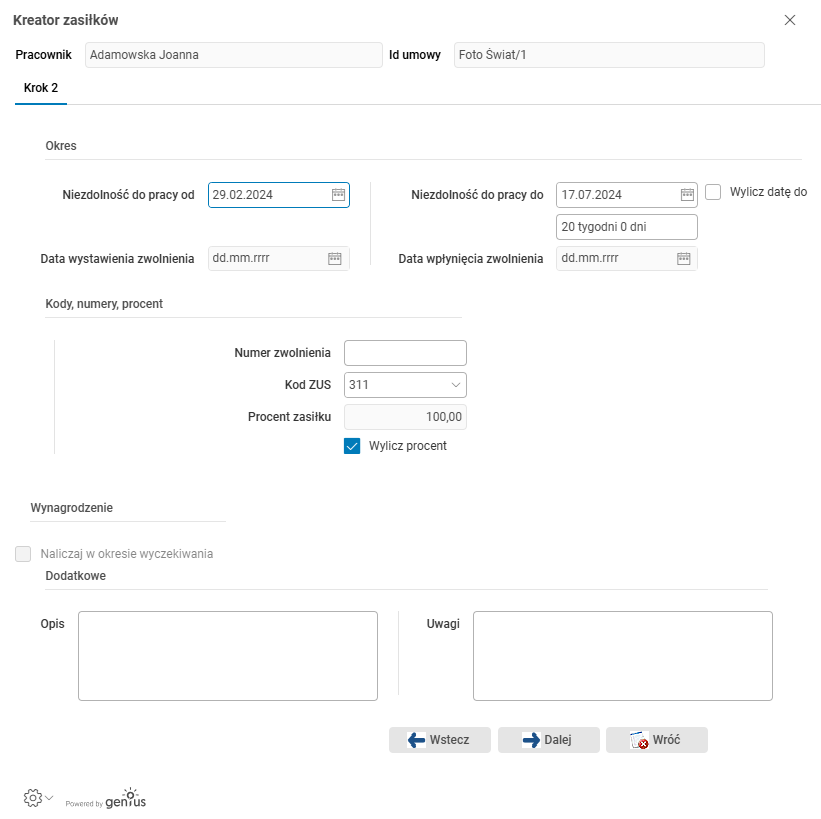Open calendar for Data wpłynięcia zwolnienia
Image resolution: width=821 pixels, height=819 pixels.
tap(684, 258)
